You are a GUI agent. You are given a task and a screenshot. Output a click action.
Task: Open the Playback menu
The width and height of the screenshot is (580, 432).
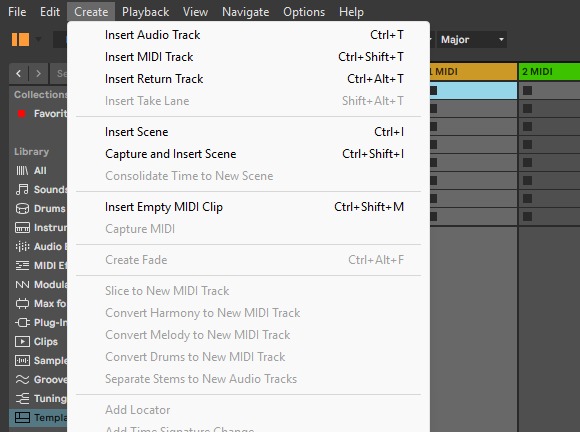pos(145,12)
